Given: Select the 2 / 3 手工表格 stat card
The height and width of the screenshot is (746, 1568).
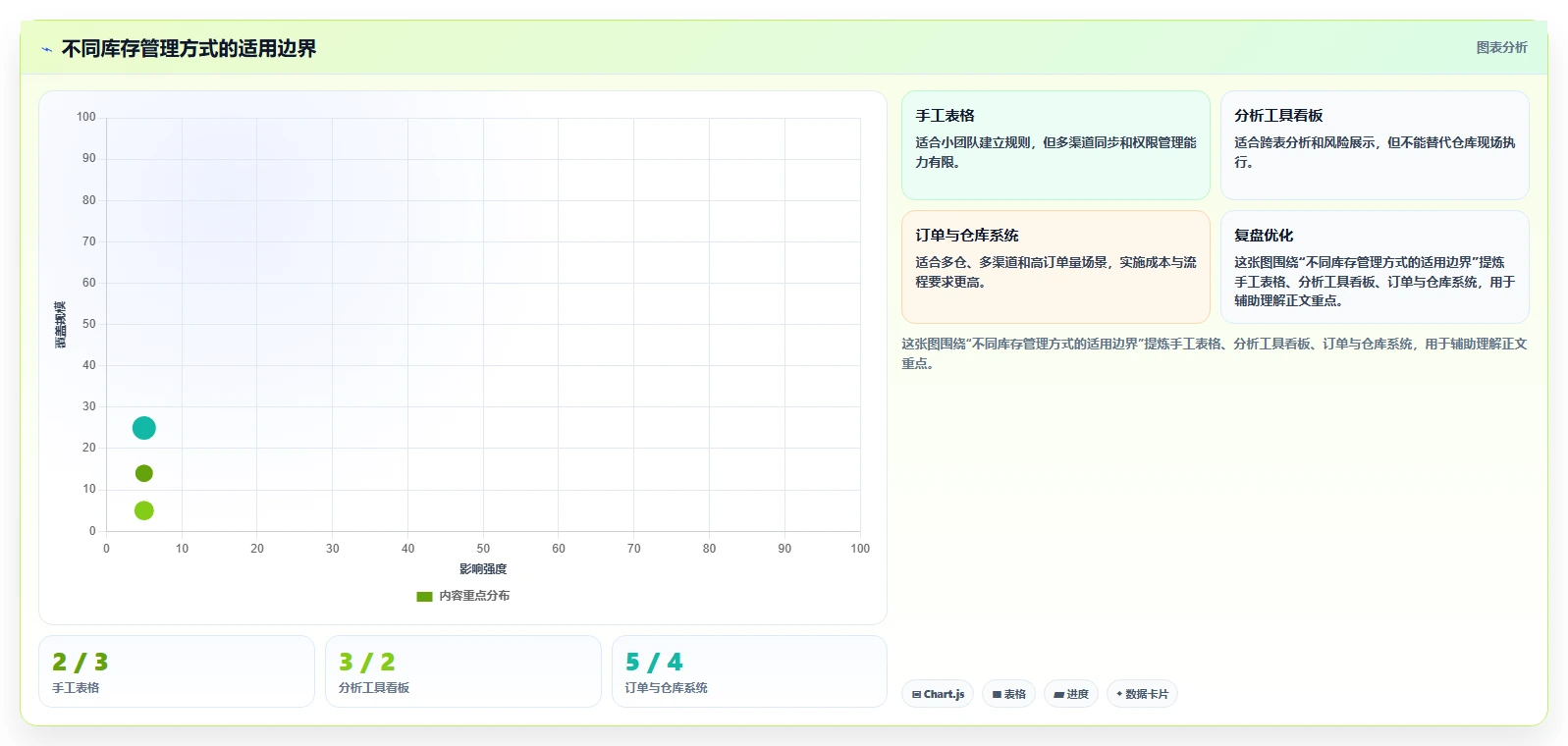Looking at the screenshot, I should [177, 671].
